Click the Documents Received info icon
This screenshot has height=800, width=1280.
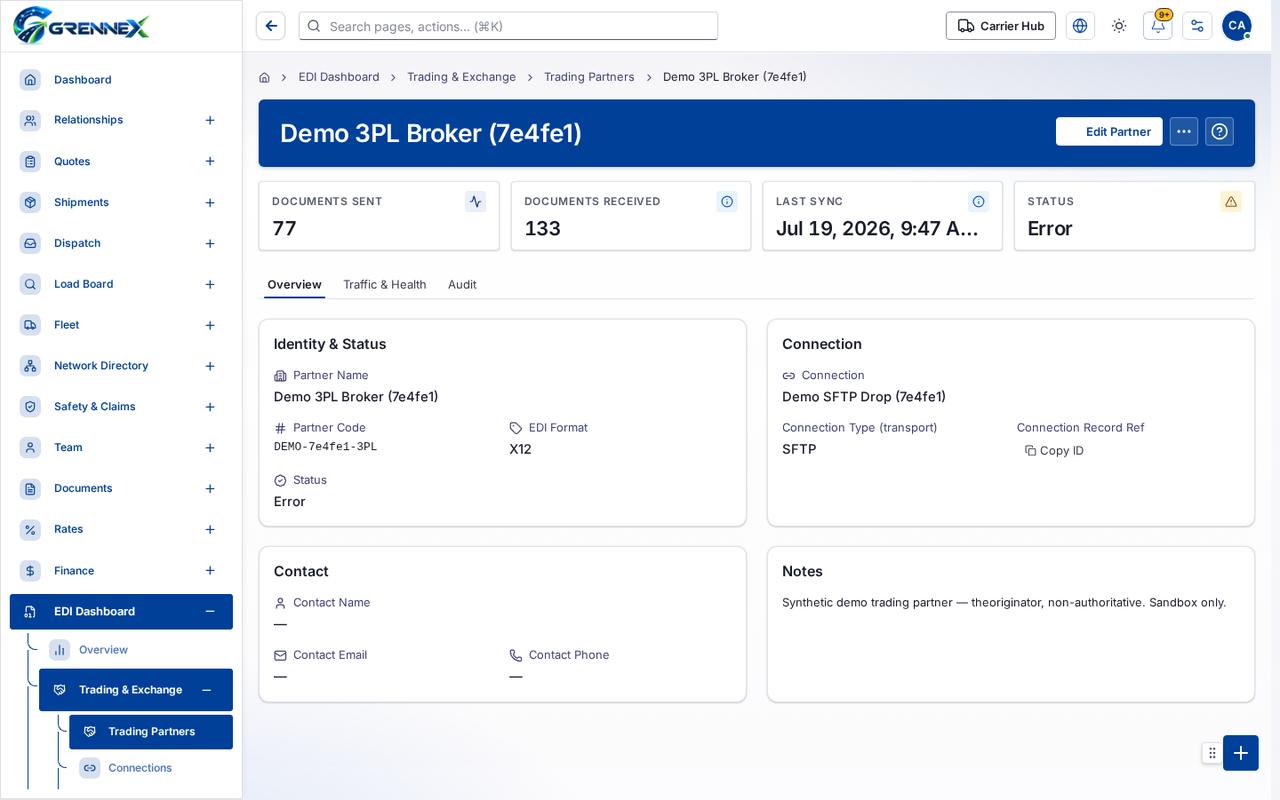(727, 201)
